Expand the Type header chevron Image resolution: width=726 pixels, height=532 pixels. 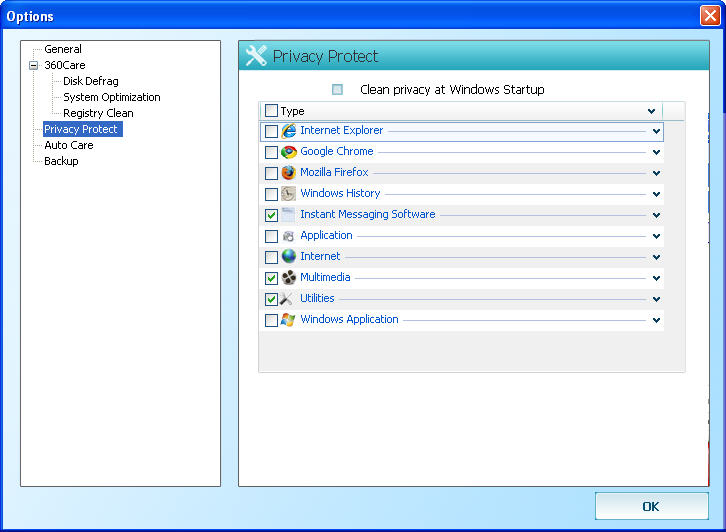click(651, 111)
